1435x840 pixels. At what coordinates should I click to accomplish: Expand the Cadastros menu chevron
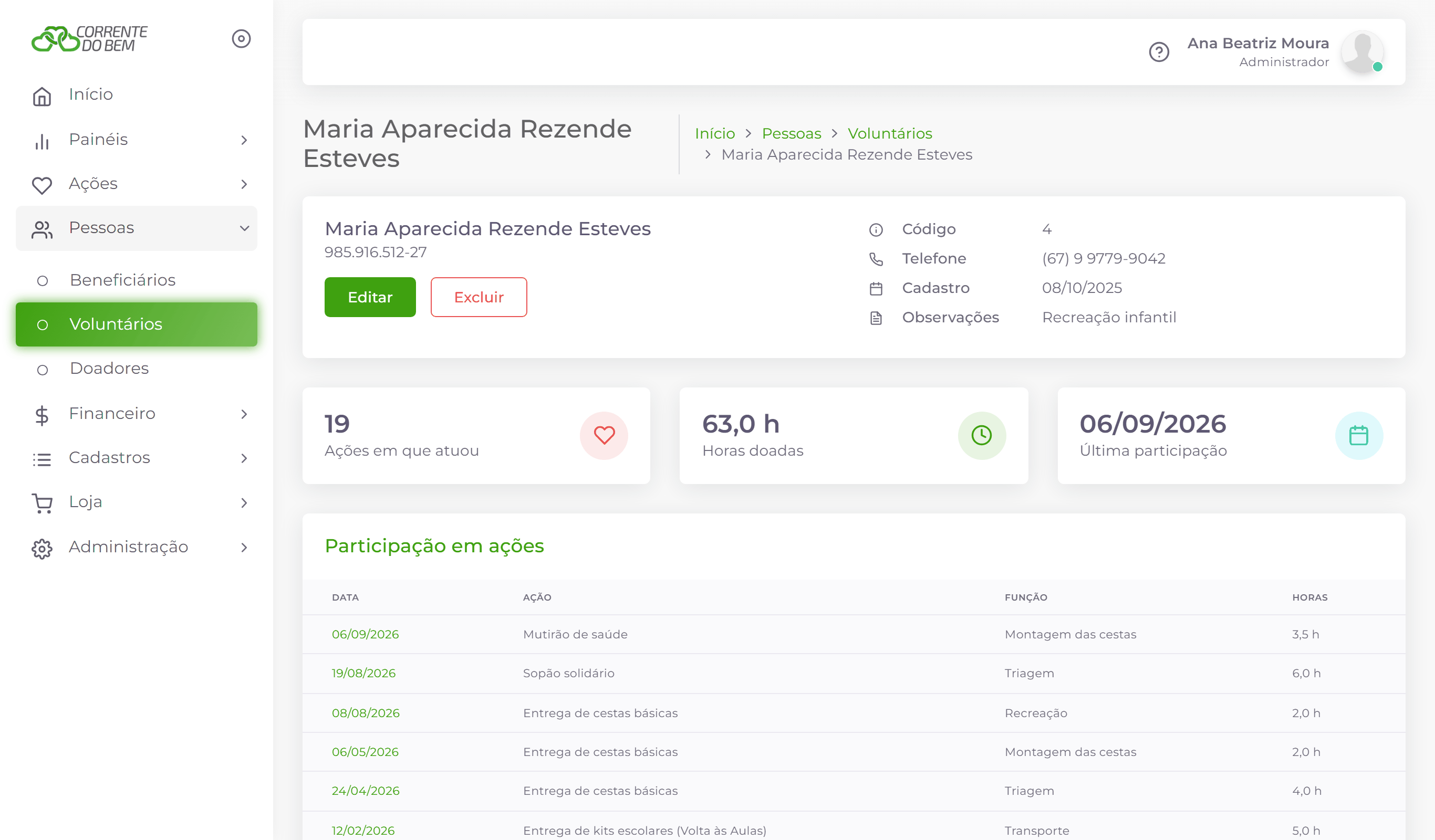pos(244,459)
